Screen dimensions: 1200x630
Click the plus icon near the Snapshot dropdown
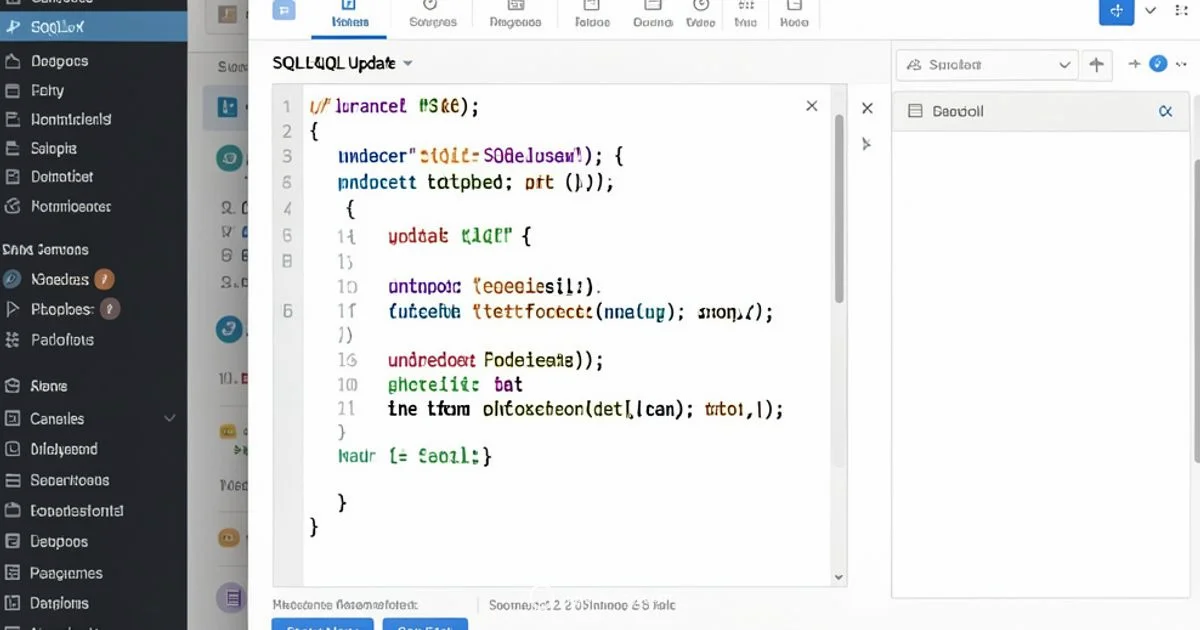1134,64
